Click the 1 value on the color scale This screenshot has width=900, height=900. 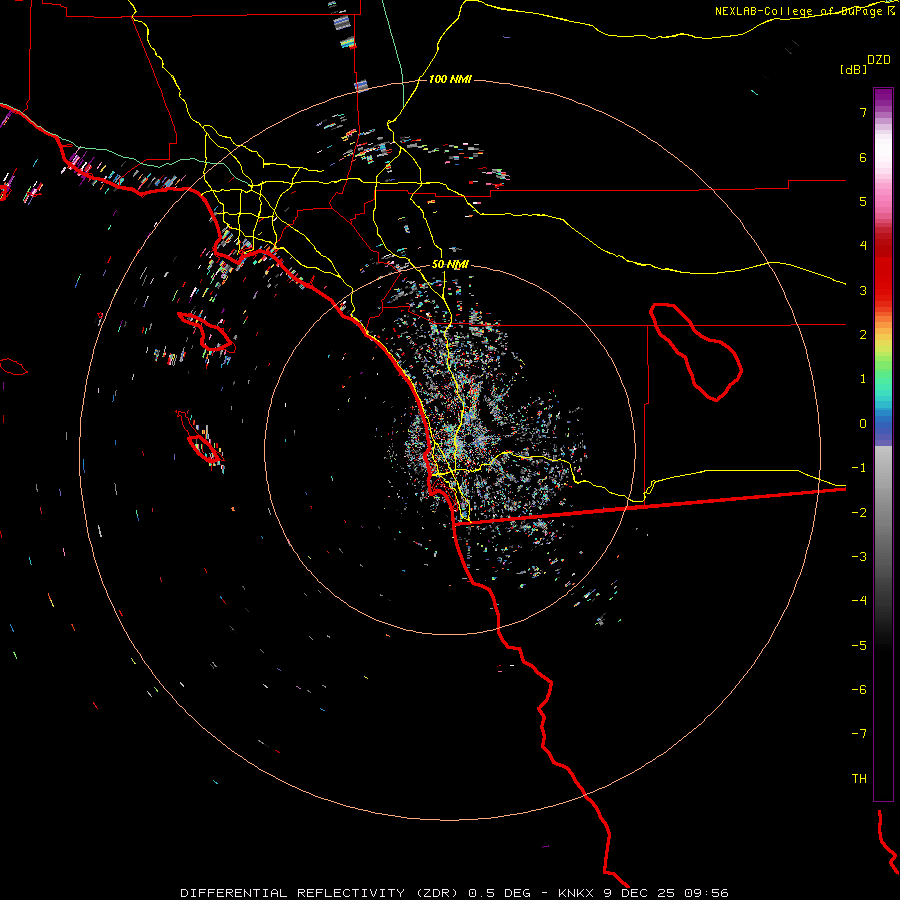863,379
